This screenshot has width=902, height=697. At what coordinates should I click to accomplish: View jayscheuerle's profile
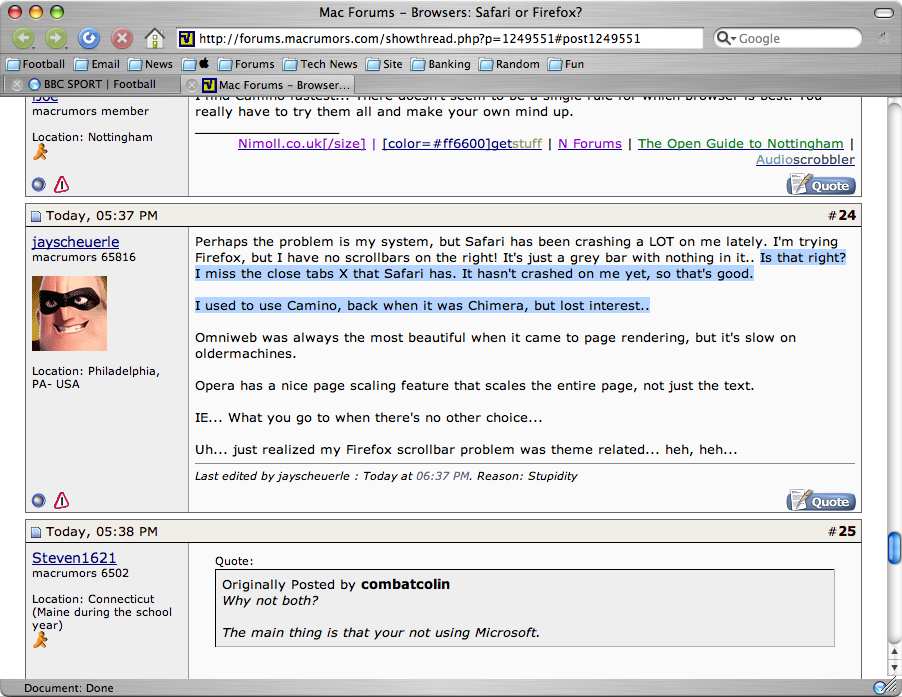coord(76,242)
